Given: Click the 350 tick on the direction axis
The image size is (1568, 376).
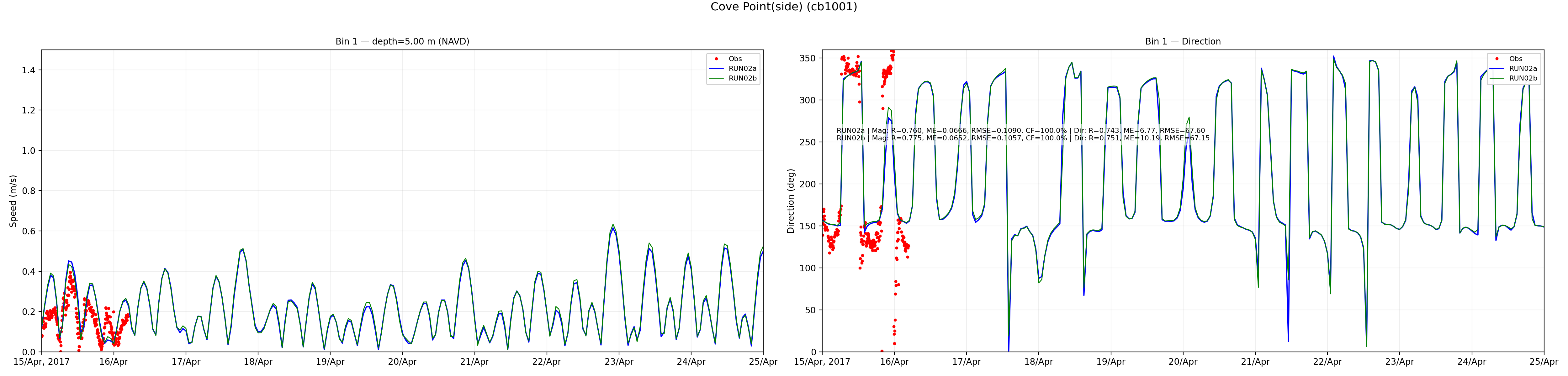Looking at the screenshot, I should coord(807,58).
